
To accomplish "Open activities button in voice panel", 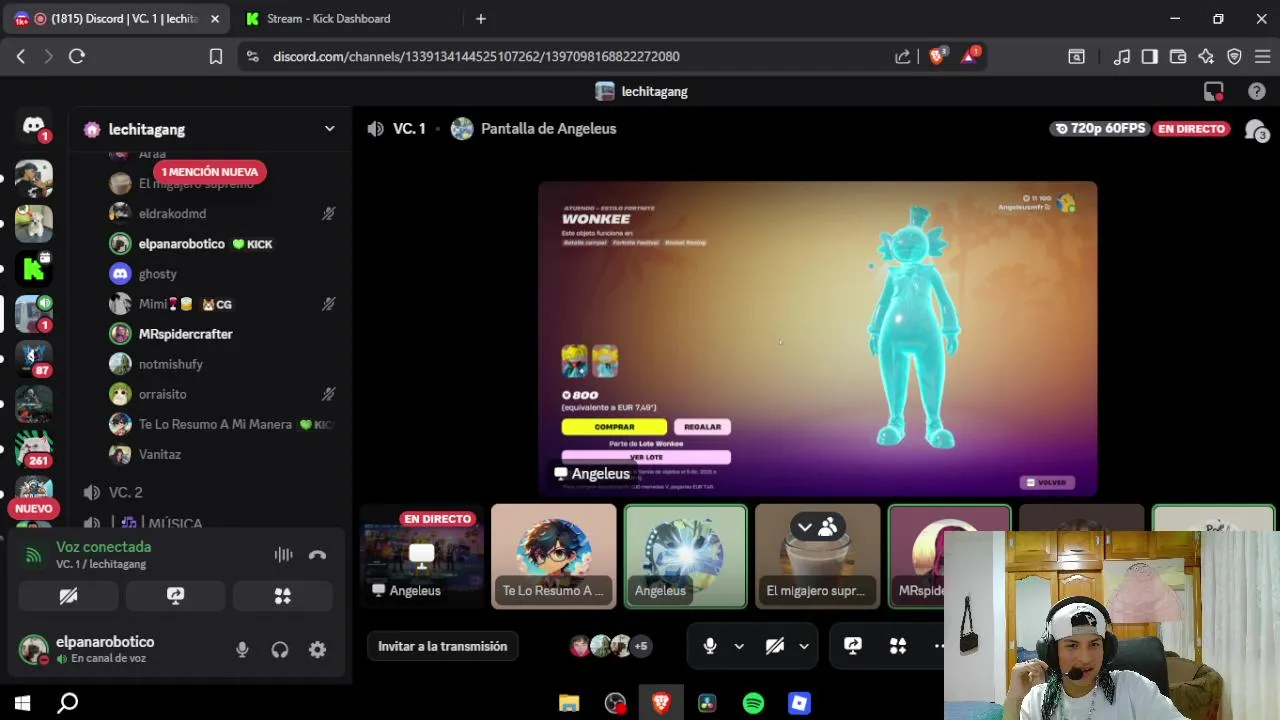I will point(283,596).
